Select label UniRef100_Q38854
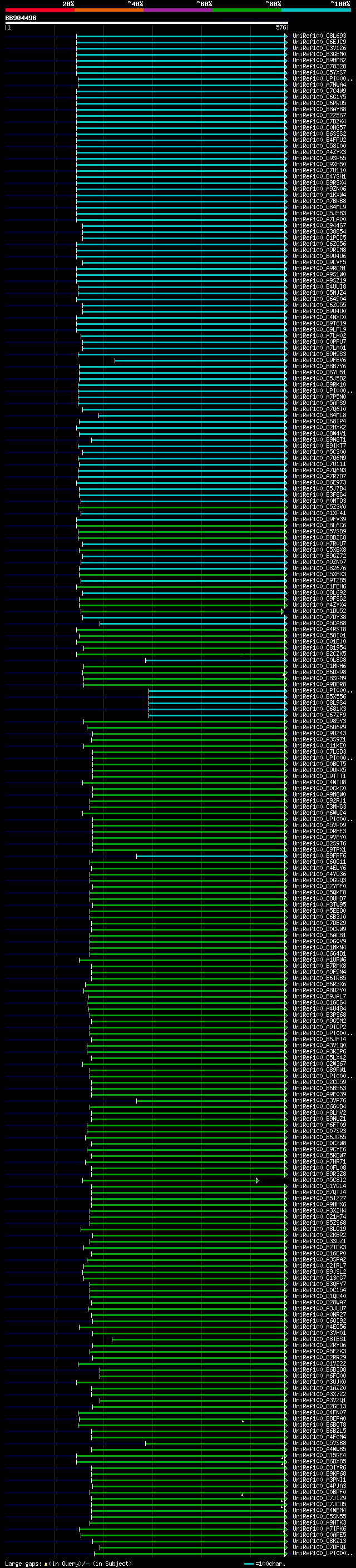 coord(319,231)
